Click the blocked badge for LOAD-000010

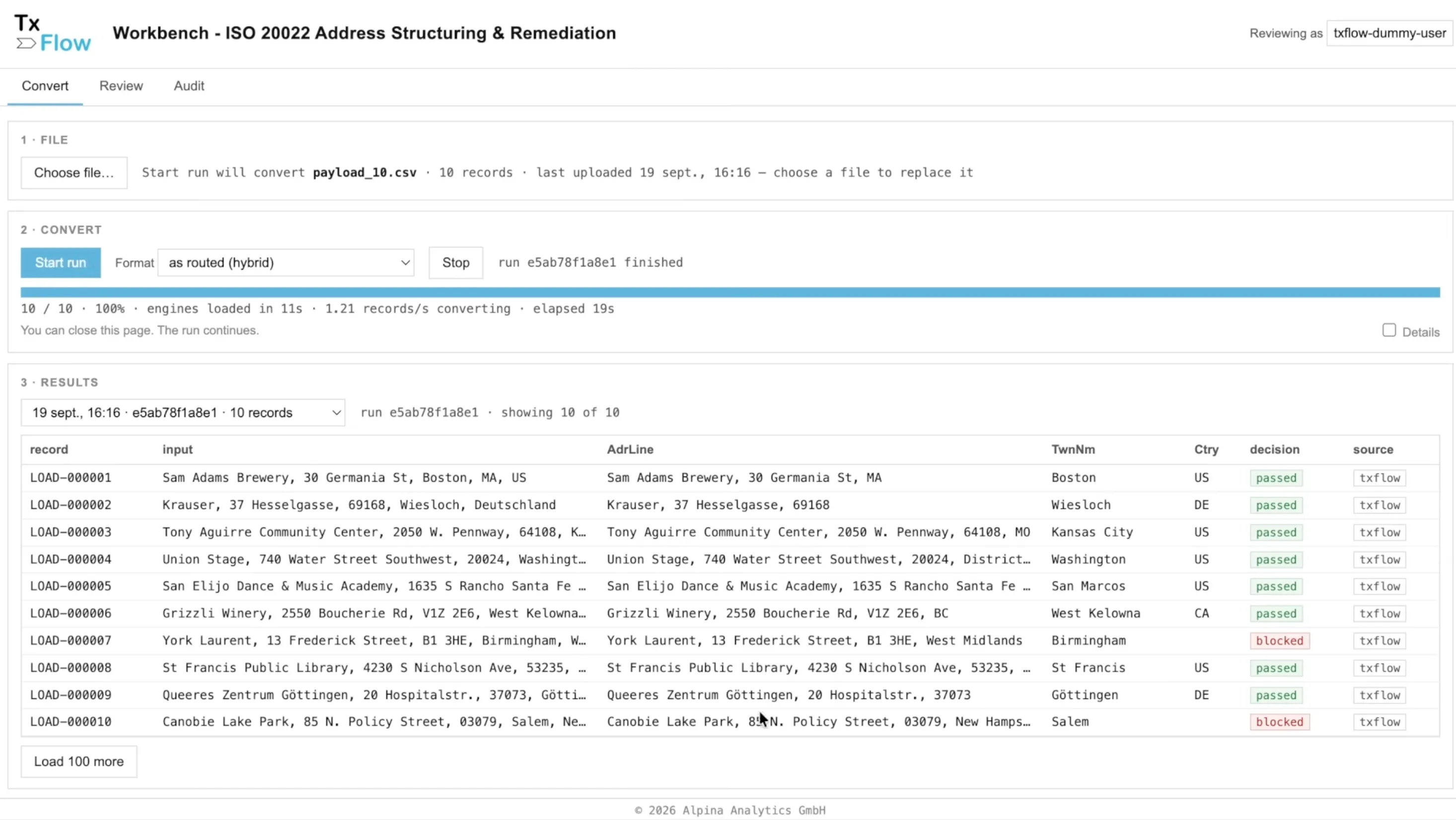1280,722
